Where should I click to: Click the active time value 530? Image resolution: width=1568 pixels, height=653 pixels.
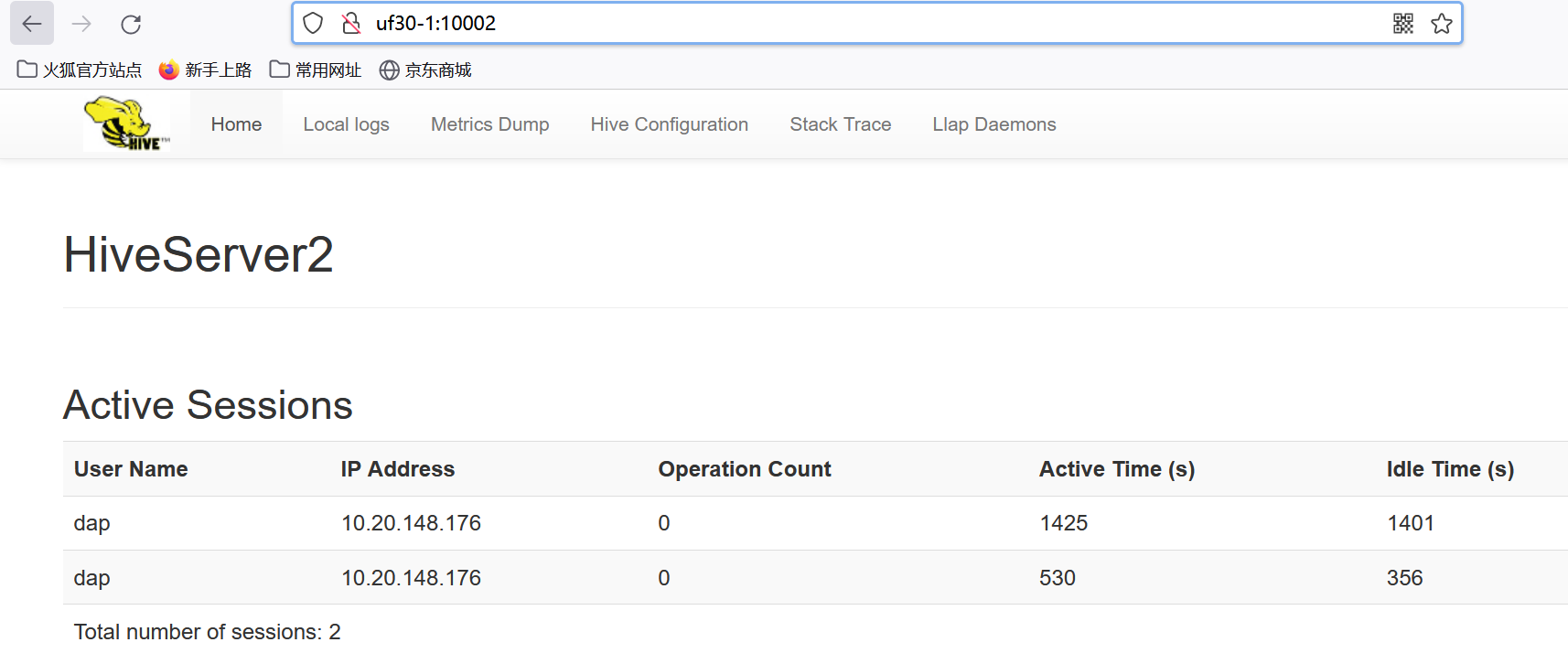[1058, 578]
